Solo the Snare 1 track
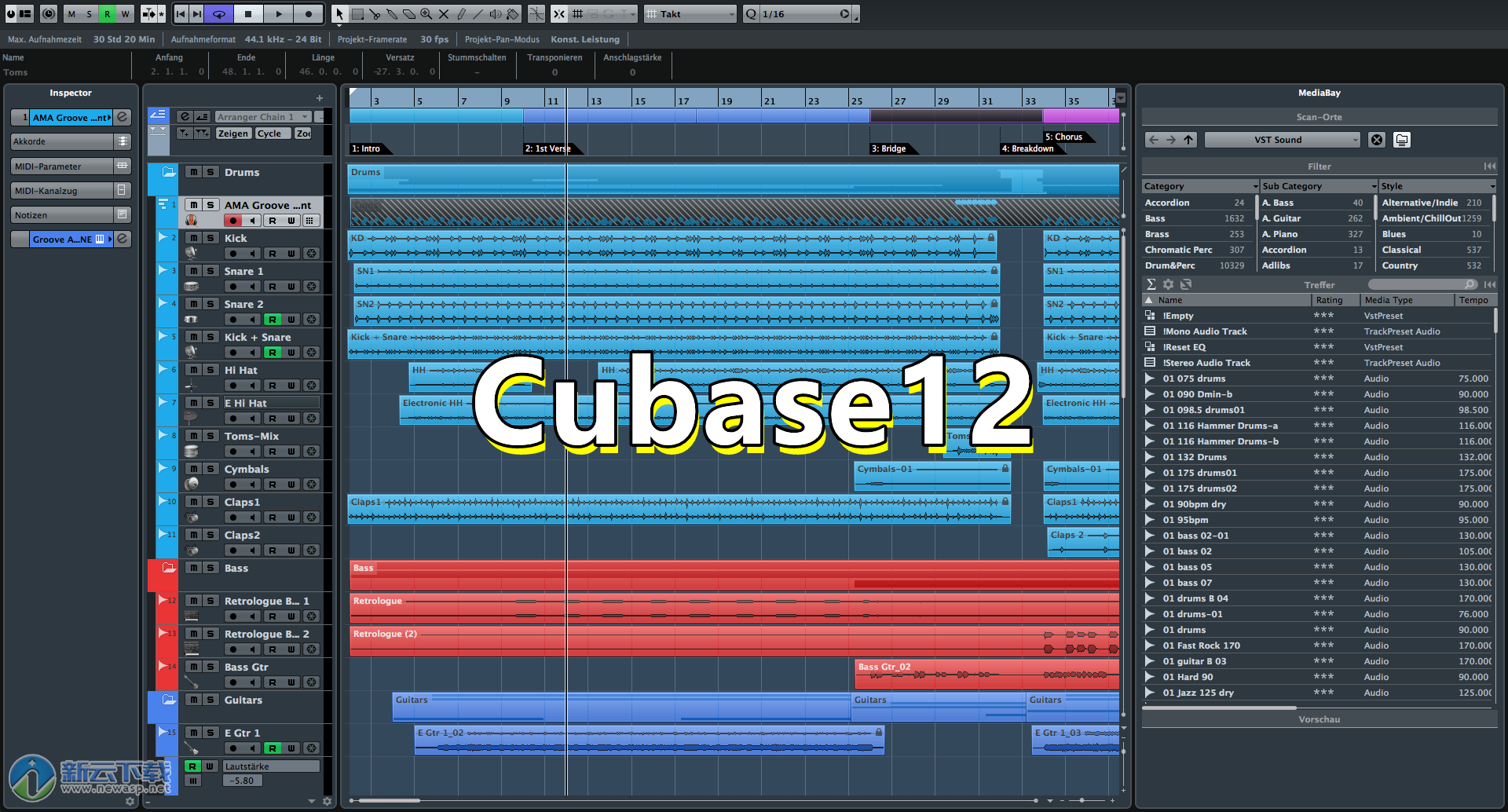The height and width of the screenshot is (812, 1508). click(x=210, y=271)
